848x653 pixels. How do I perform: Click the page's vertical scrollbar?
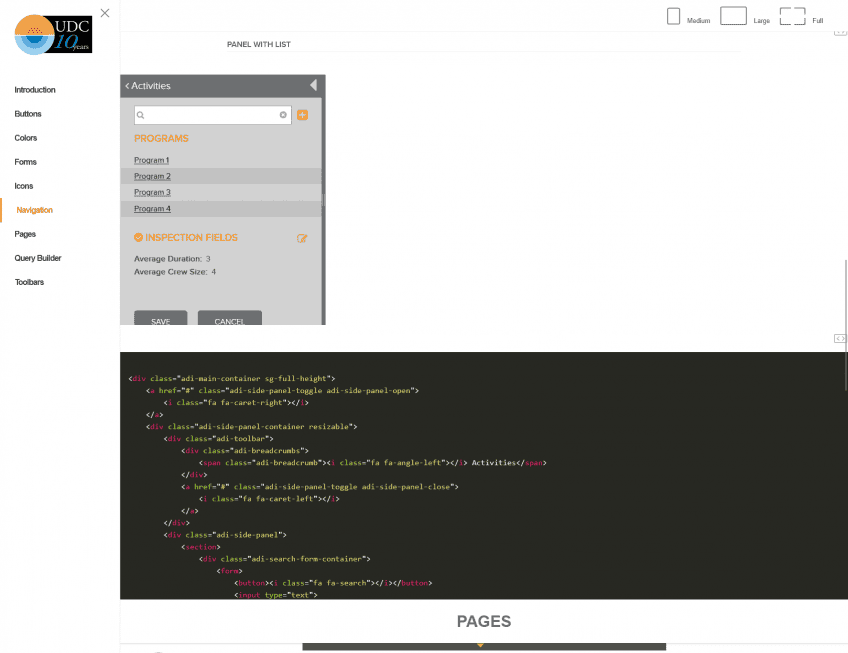(x=845, y=325)
